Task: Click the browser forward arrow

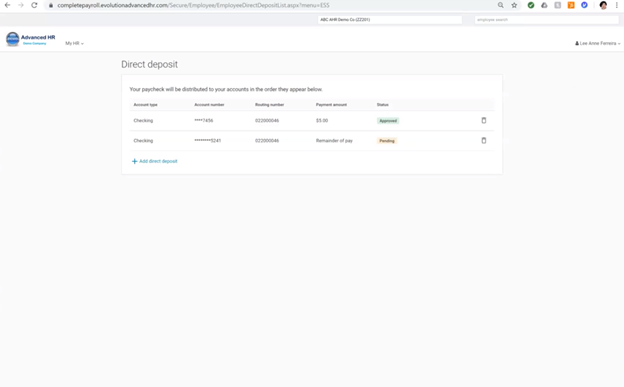Action: (21, 5)
